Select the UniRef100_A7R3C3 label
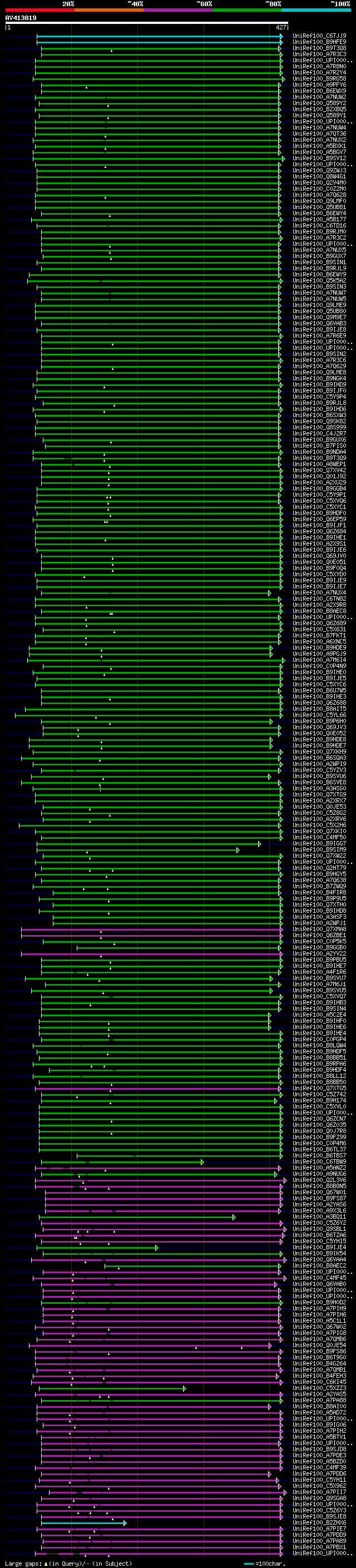Viewport: 356px width, 1568px height. click(319, 54)
